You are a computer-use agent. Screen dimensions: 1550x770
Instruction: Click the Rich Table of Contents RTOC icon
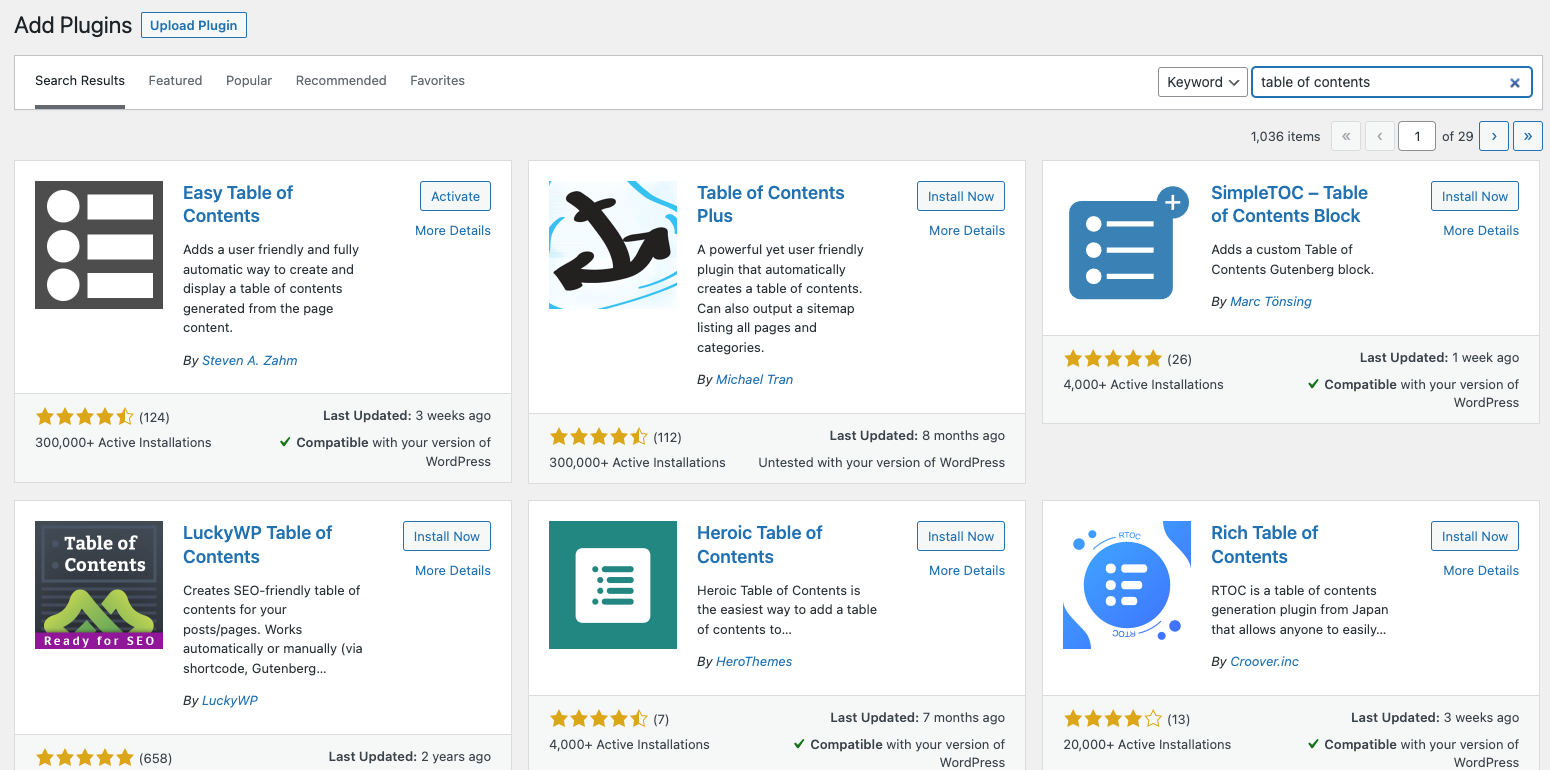[x=1126, y=585]
